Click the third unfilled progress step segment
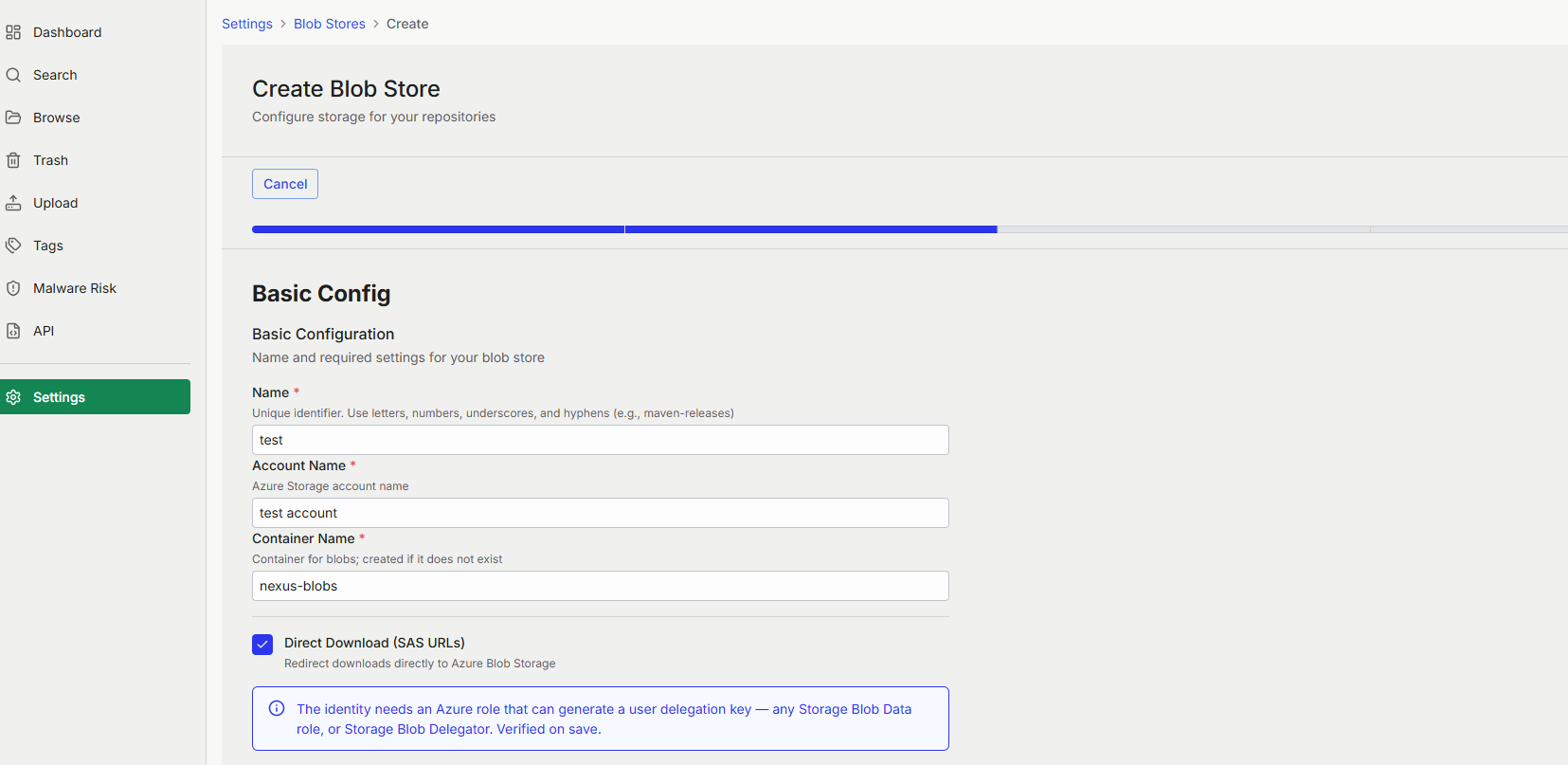The image size is (1568, 765). click(x=1184, y=229)
